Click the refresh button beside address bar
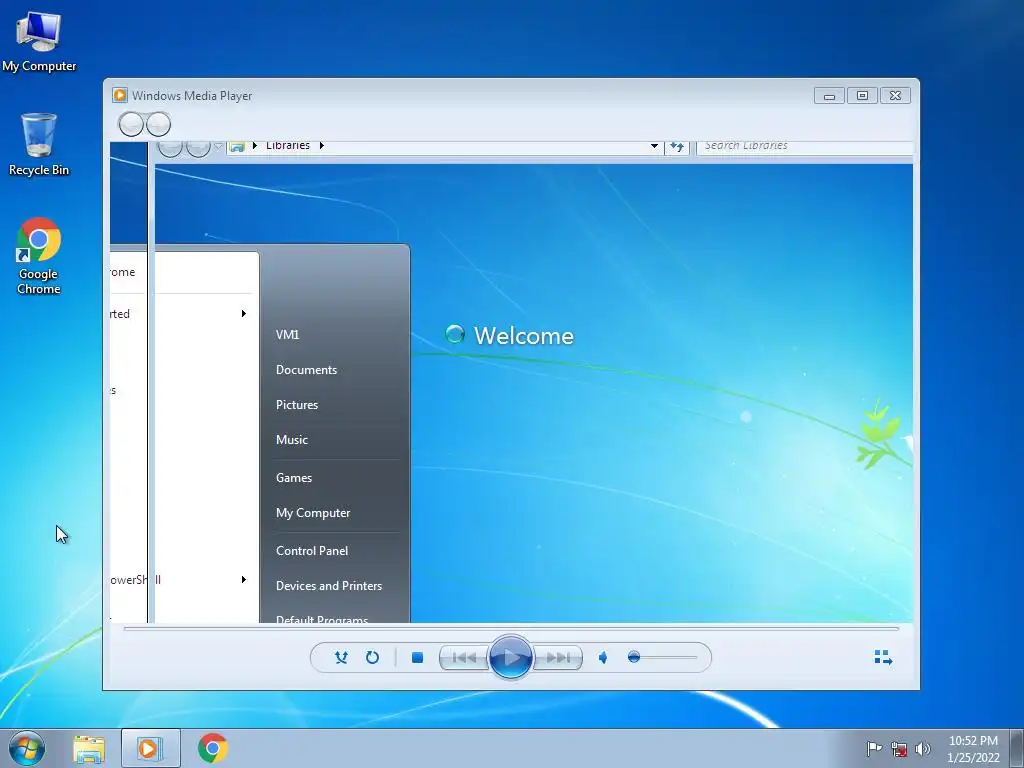The image size is (1024, 768). [x=677, y=146]
